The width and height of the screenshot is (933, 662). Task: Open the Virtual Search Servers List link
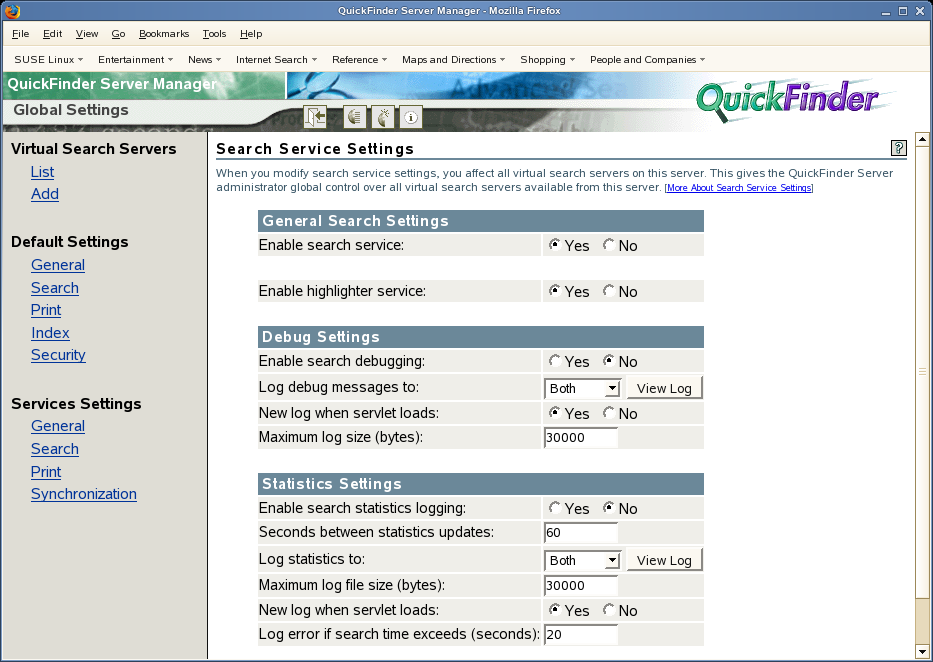point(42,172)
